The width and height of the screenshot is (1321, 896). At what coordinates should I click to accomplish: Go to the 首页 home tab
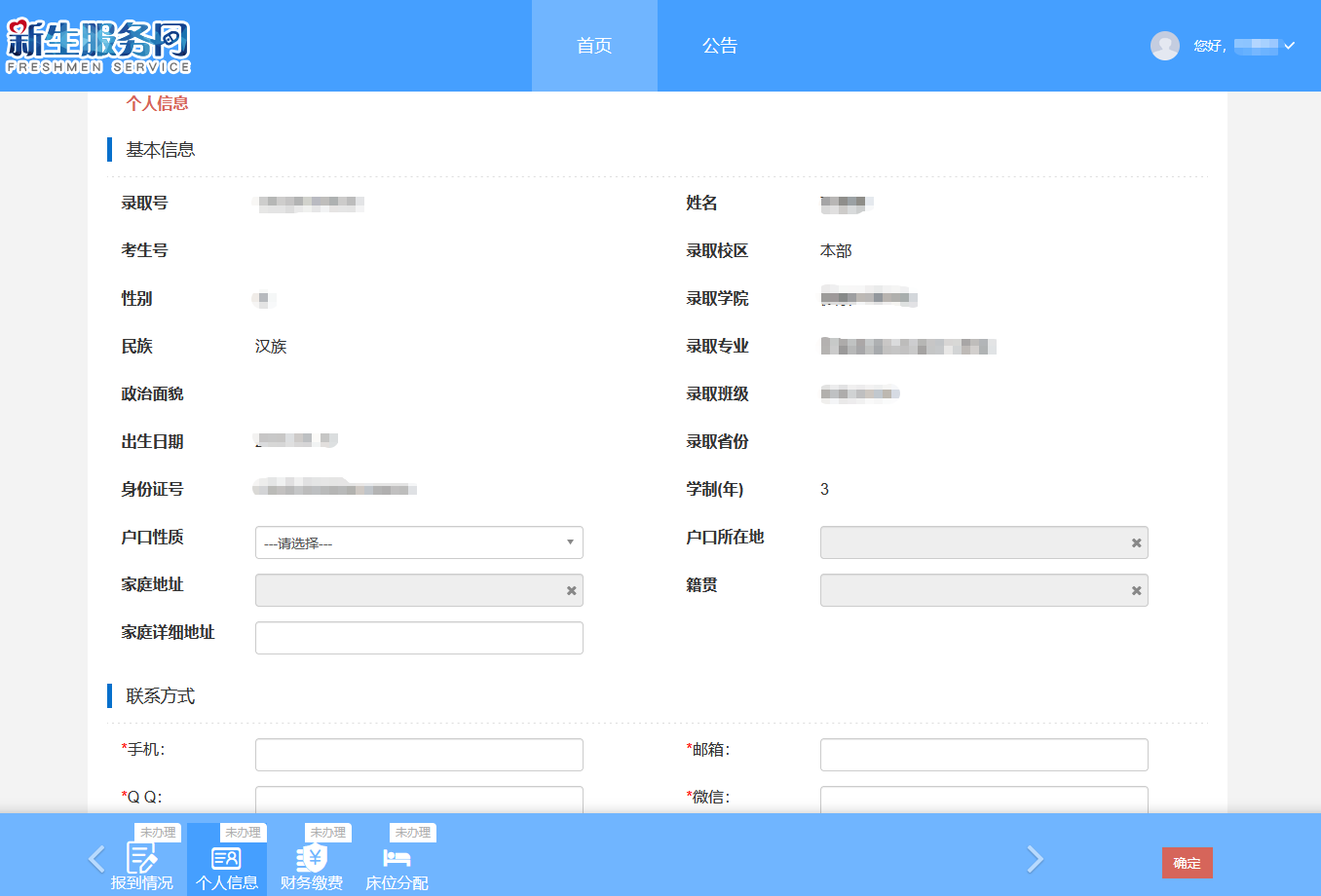point(594,46)
